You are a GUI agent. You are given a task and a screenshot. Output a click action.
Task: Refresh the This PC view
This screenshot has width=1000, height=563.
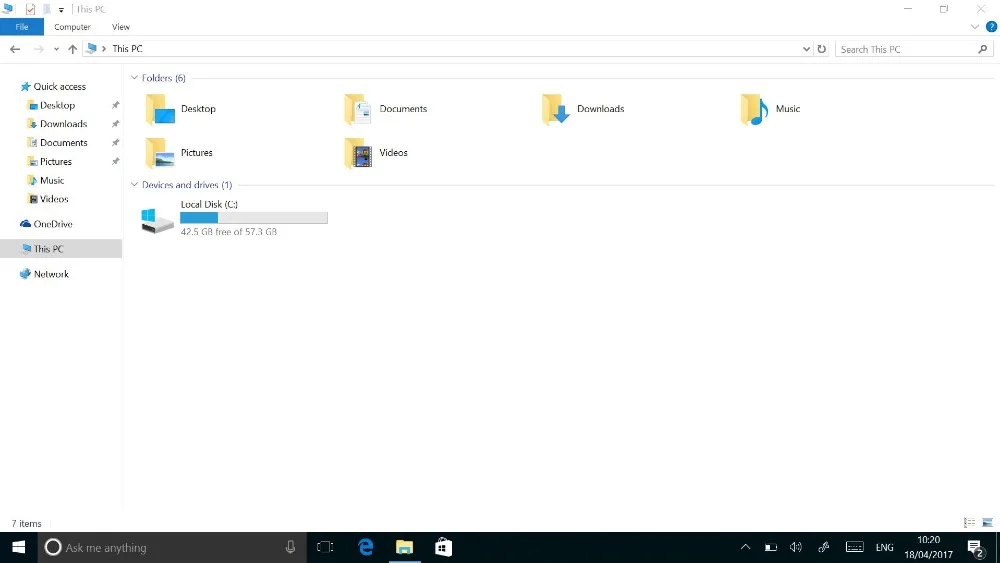click(x=821, y=49)
